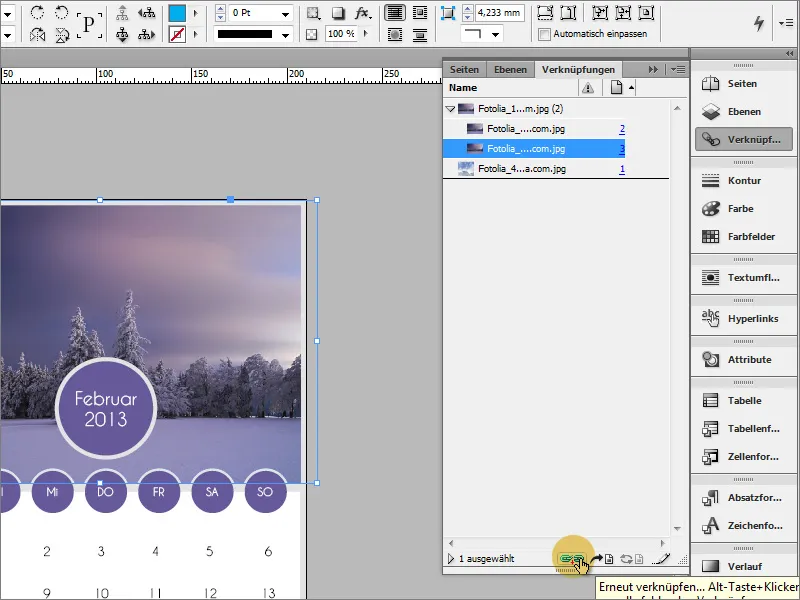The image size is (800, 600).
Task: Enable the 'Automatisch einpassen' checkbox
Action: 544,34
